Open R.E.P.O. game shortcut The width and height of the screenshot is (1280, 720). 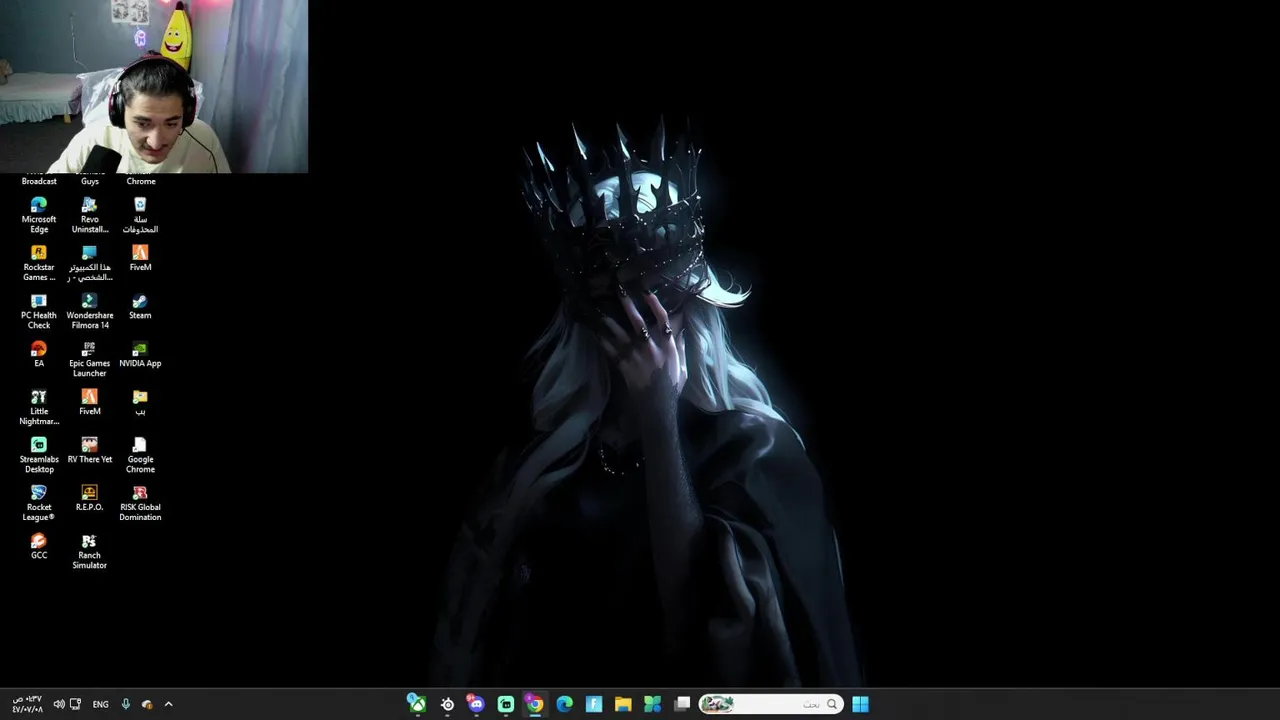89,499
